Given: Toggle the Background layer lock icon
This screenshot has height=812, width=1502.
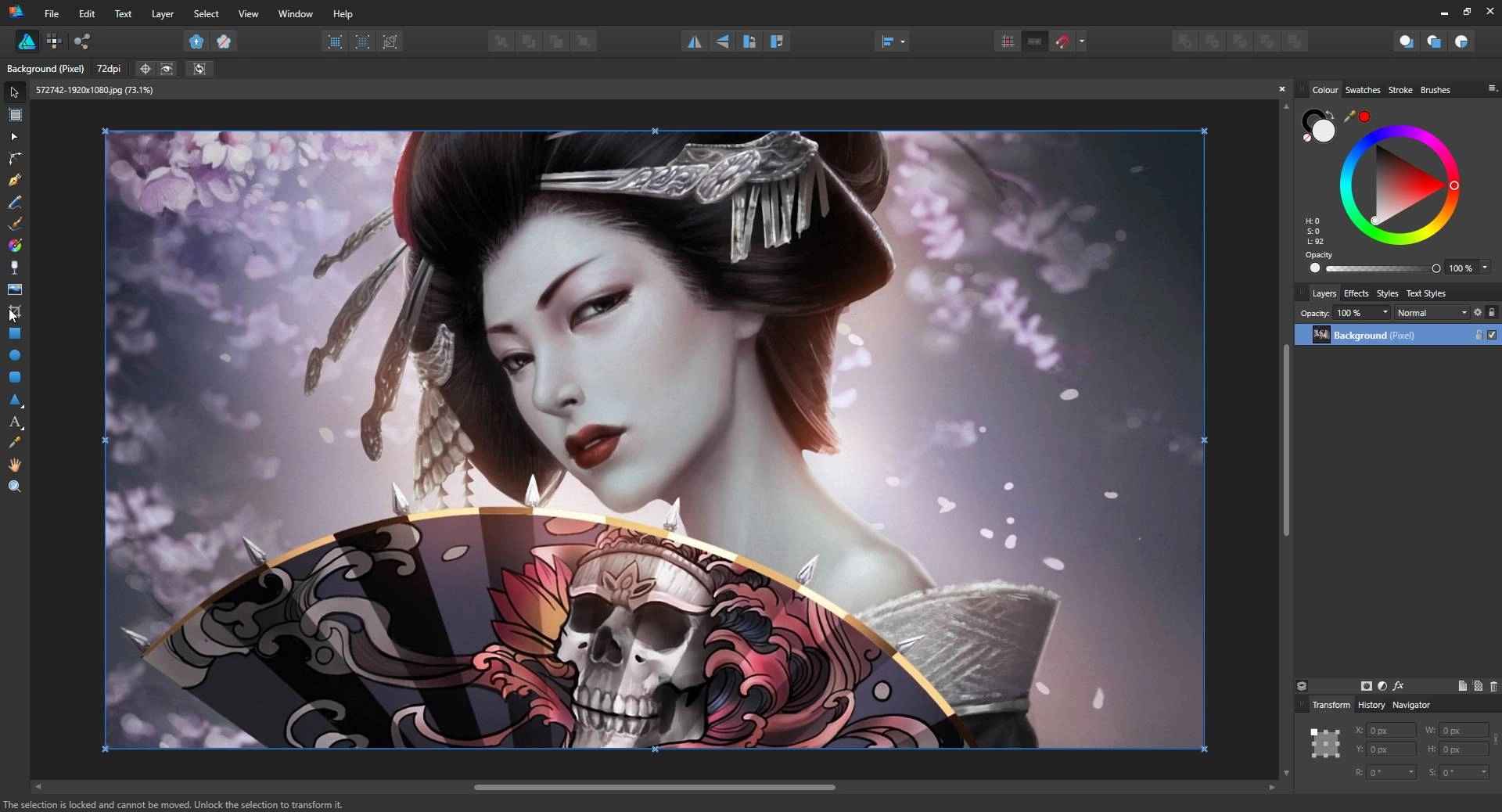Looking at the screenshot, I should pos(1479,335).
